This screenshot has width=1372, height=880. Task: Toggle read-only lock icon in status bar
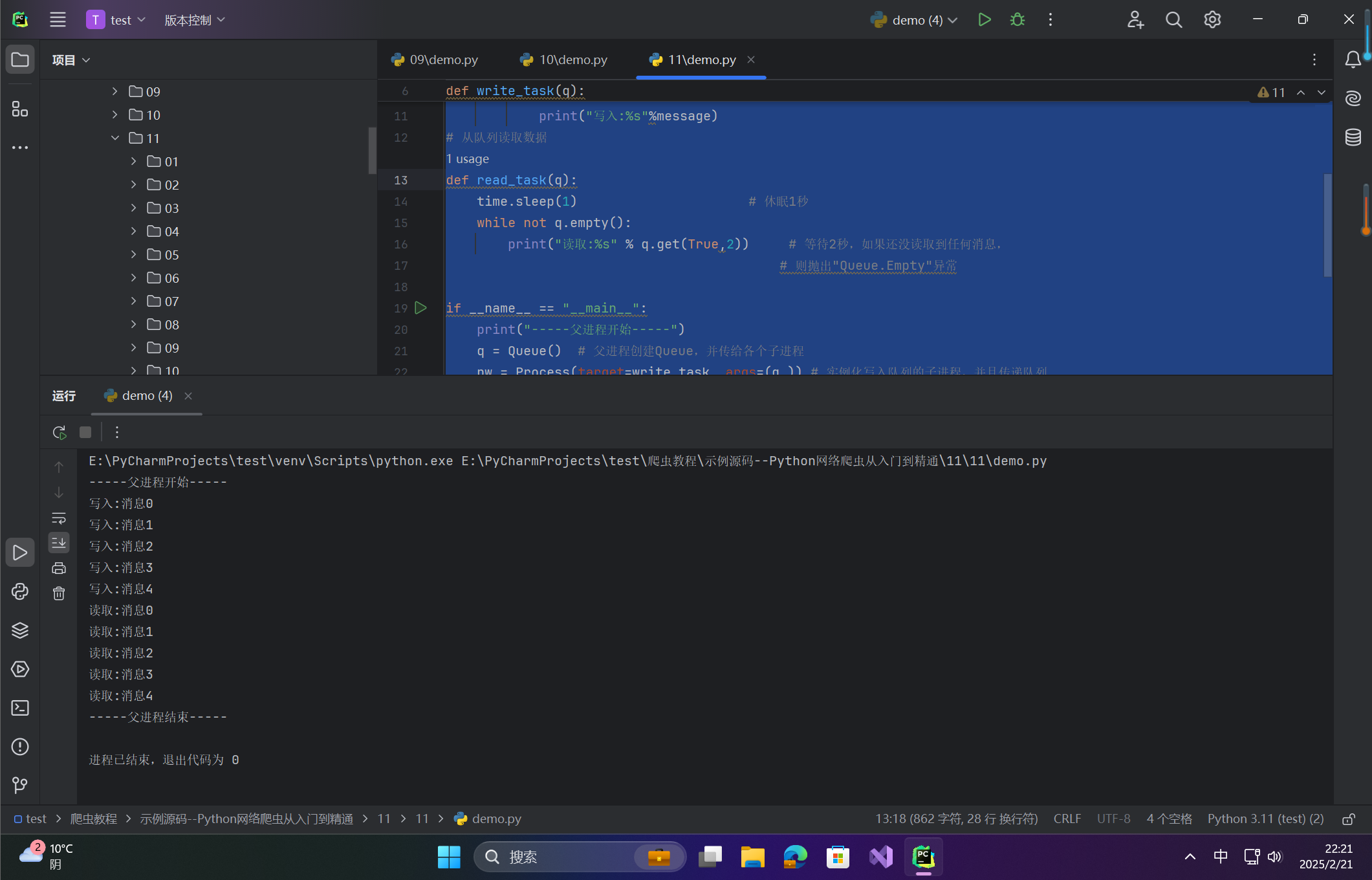click(1349, 819)
